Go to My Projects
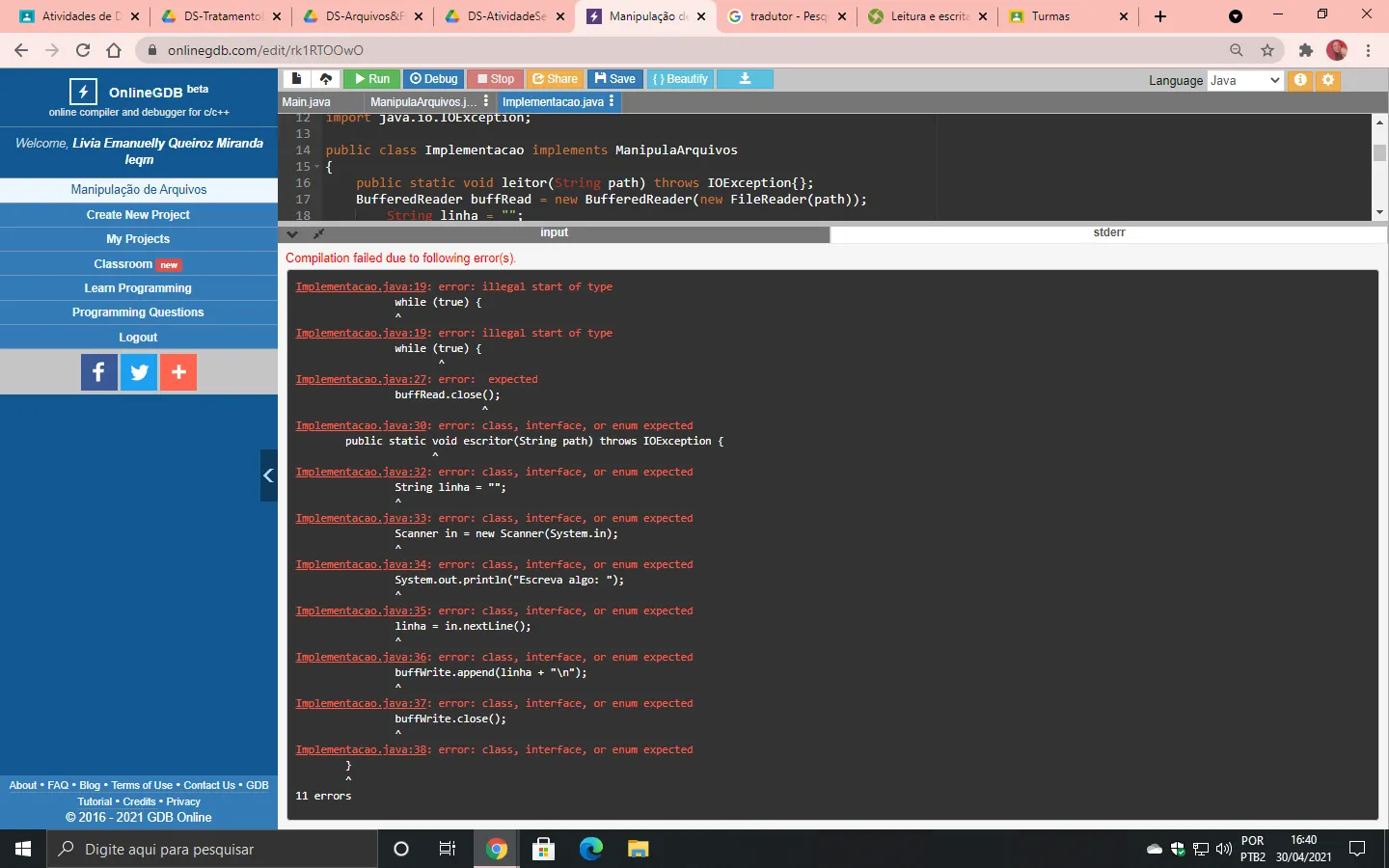Screen dimensions: 1389x868 pos(139,239)
